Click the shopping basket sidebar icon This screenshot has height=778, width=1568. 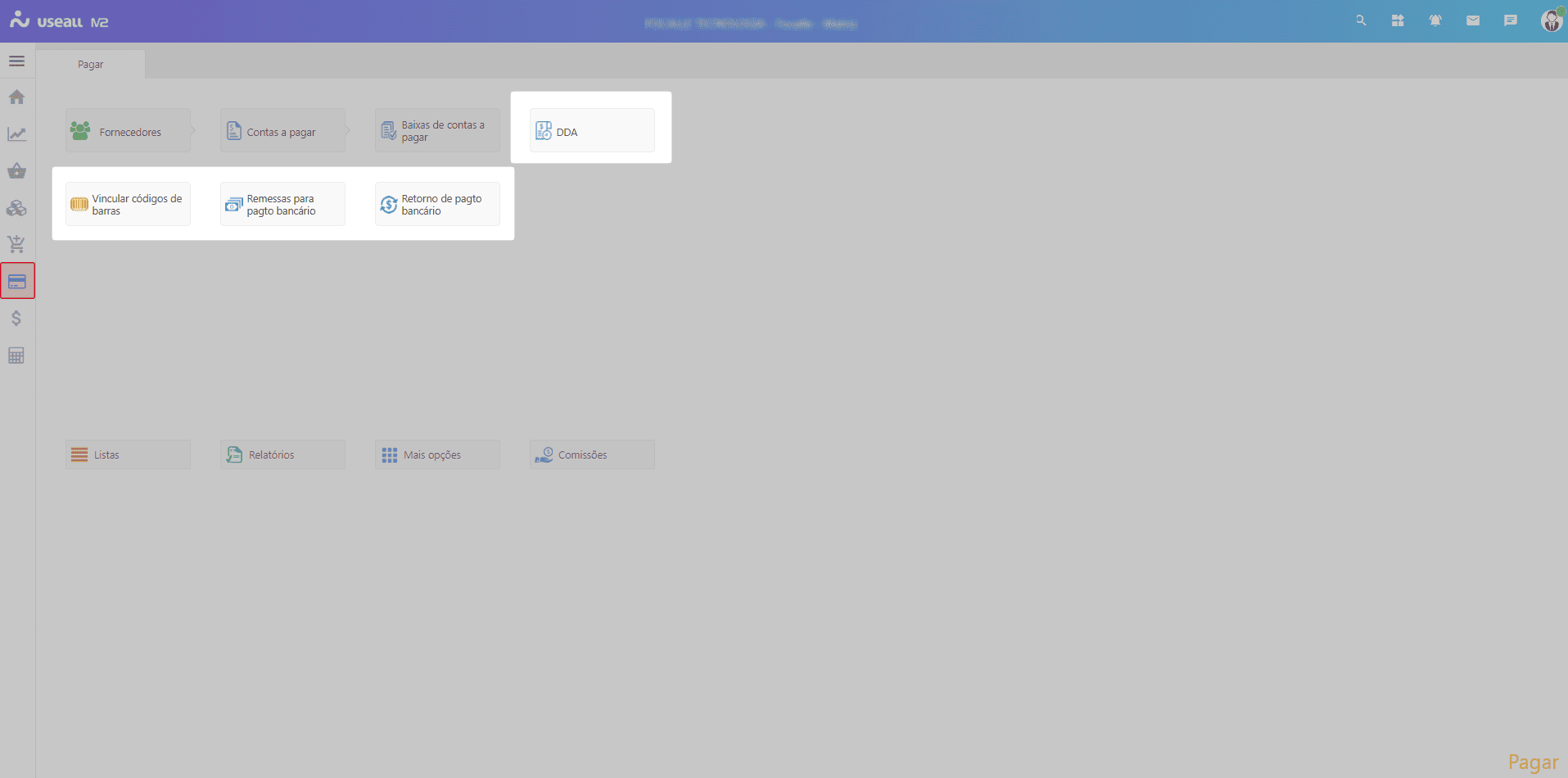(16, 171)
